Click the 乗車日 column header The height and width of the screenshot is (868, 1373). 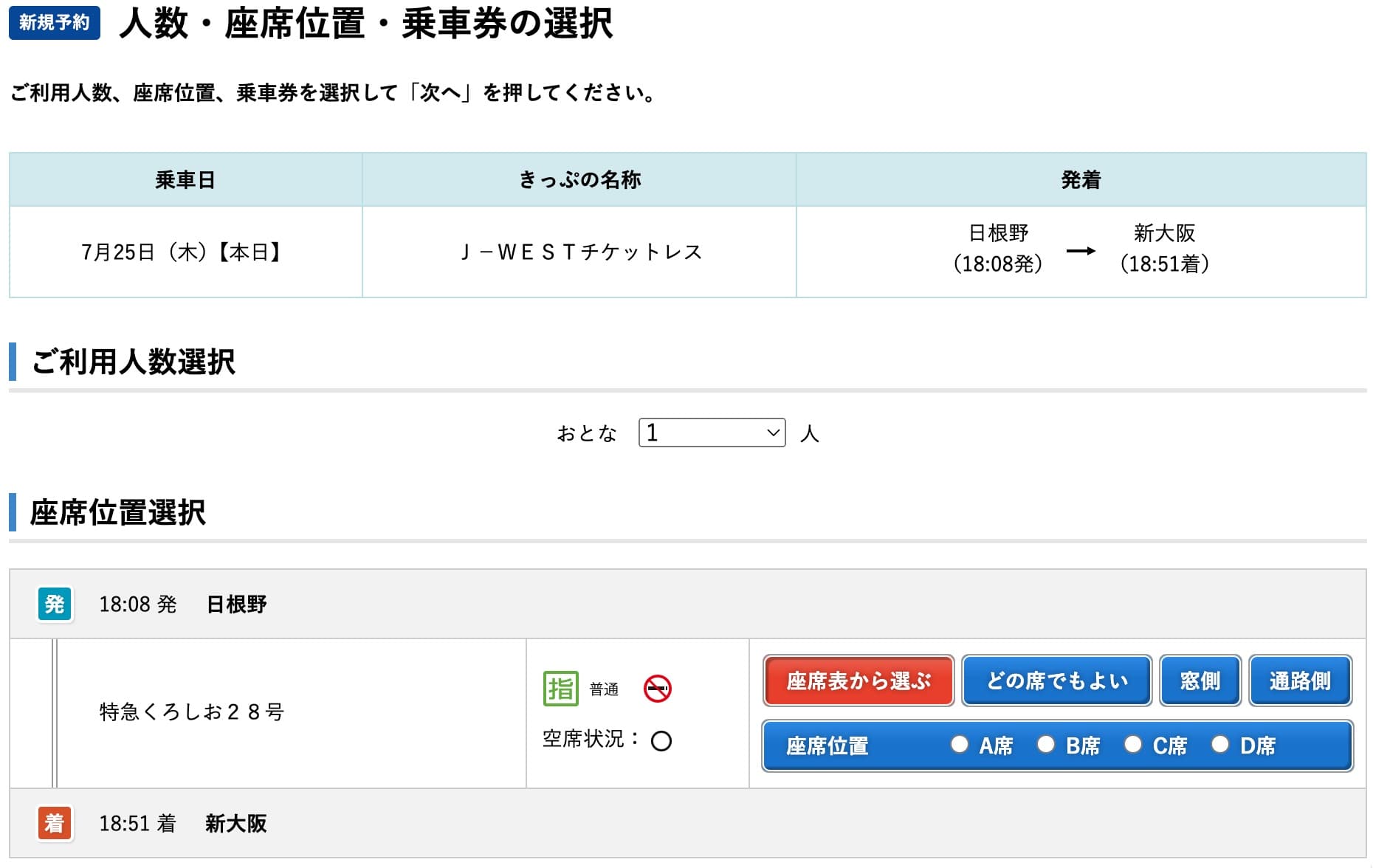pyautogui.click(x=185, y=179)
